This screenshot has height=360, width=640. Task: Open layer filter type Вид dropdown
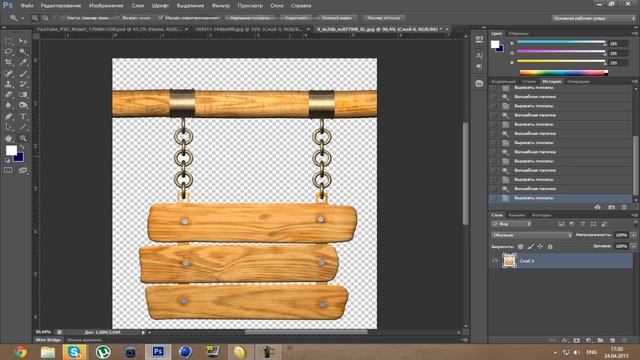(x=511, y=224)
